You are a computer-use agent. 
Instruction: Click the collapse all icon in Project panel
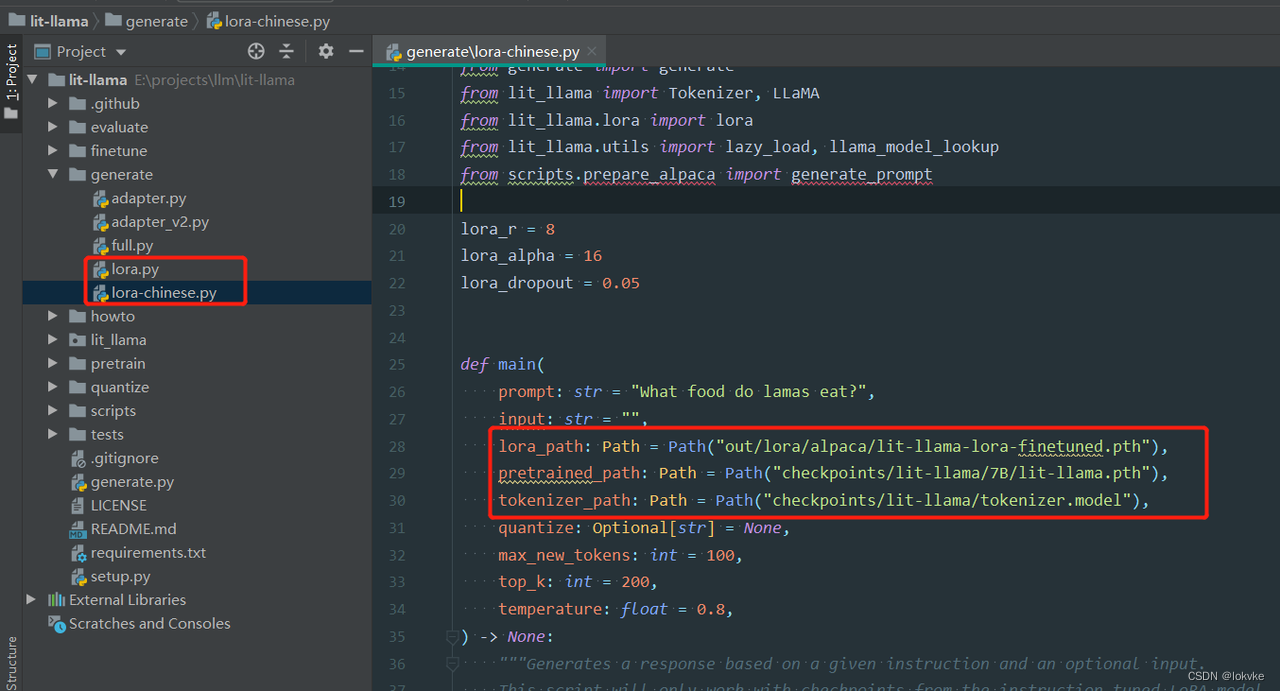(287, 51)
